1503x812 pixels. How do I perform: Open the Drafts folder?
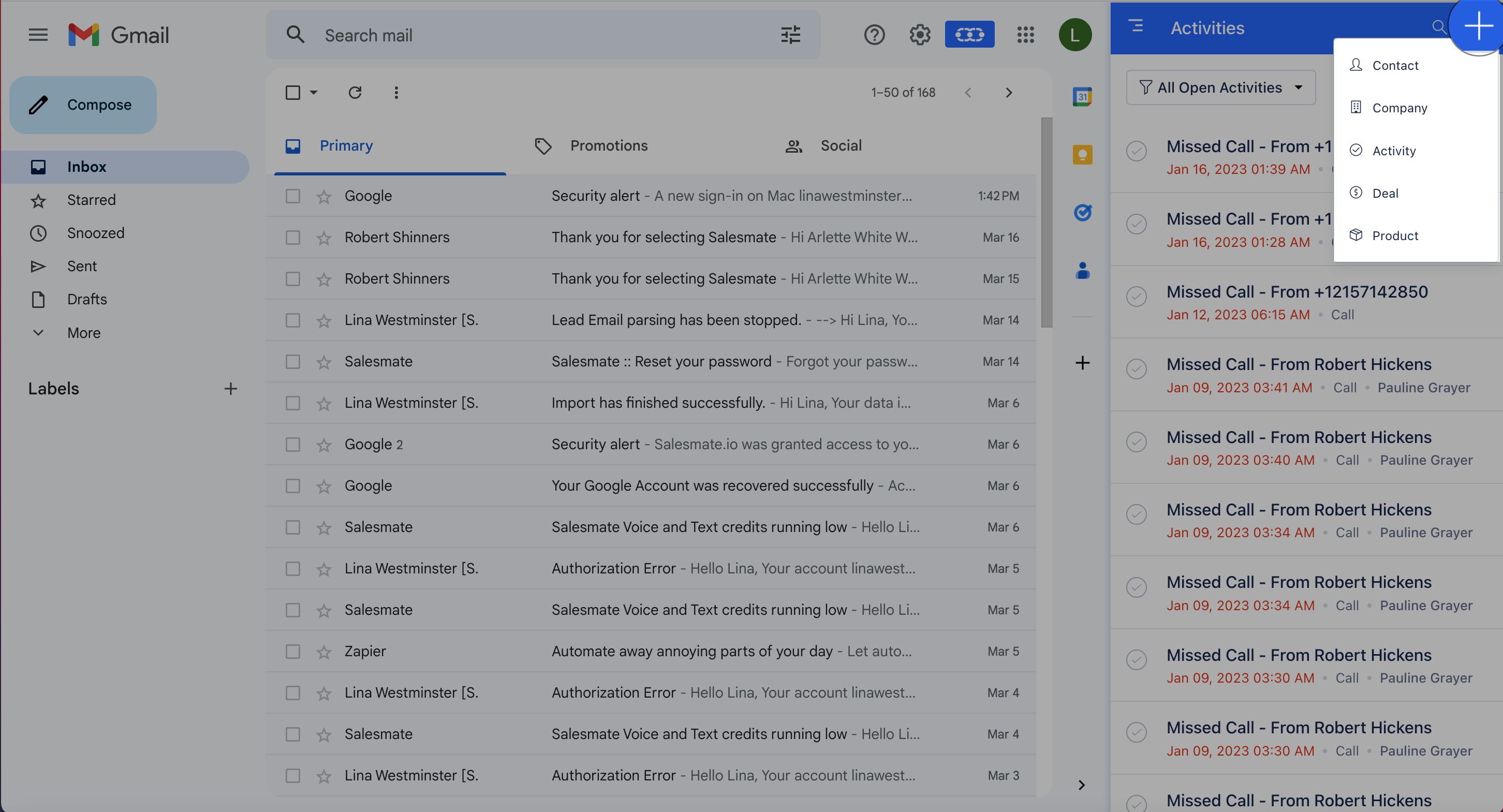[86, 299]
